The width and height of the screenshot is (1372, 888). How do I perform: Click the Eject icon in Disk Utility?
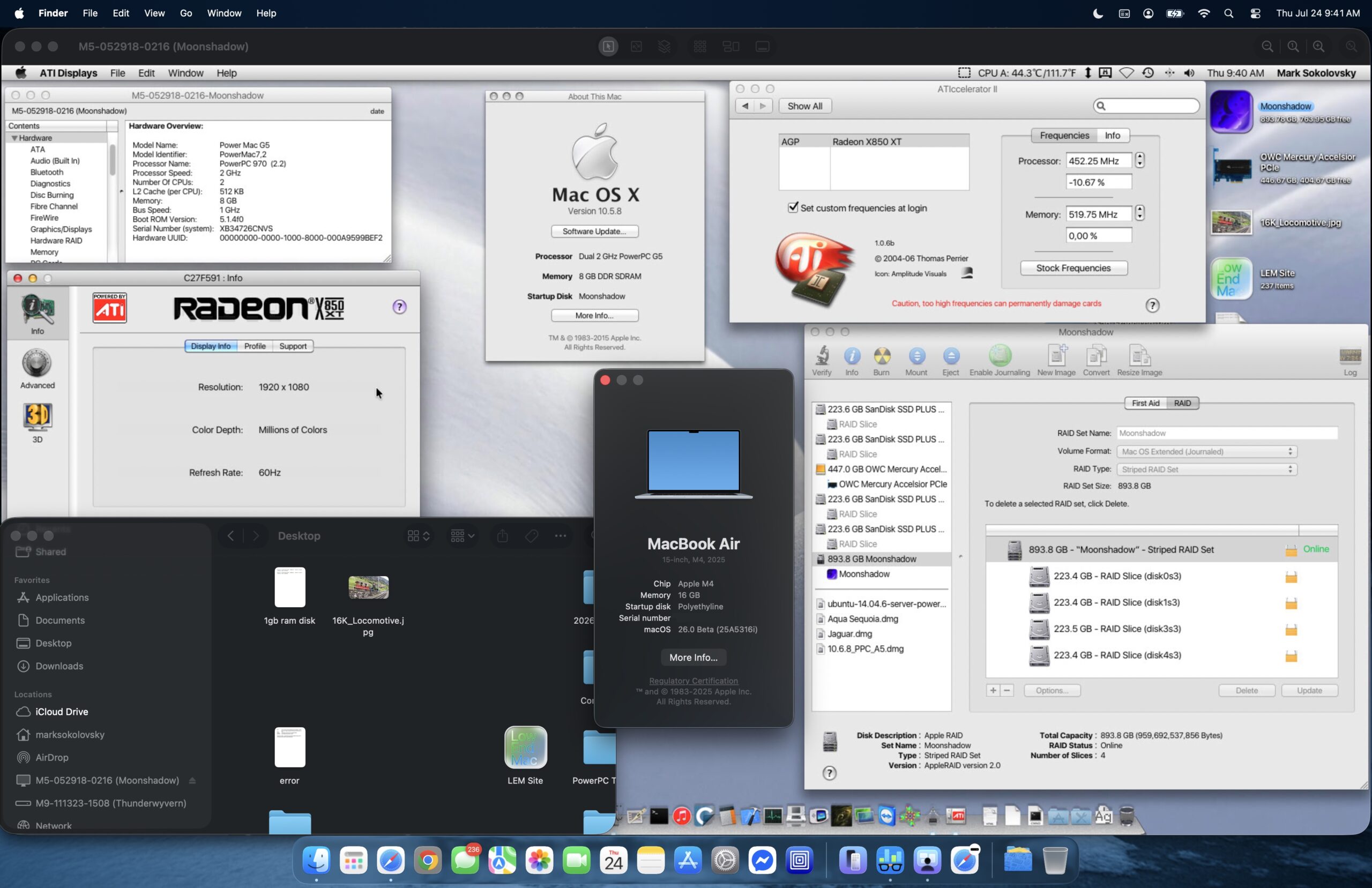click(x=951, y=356)
